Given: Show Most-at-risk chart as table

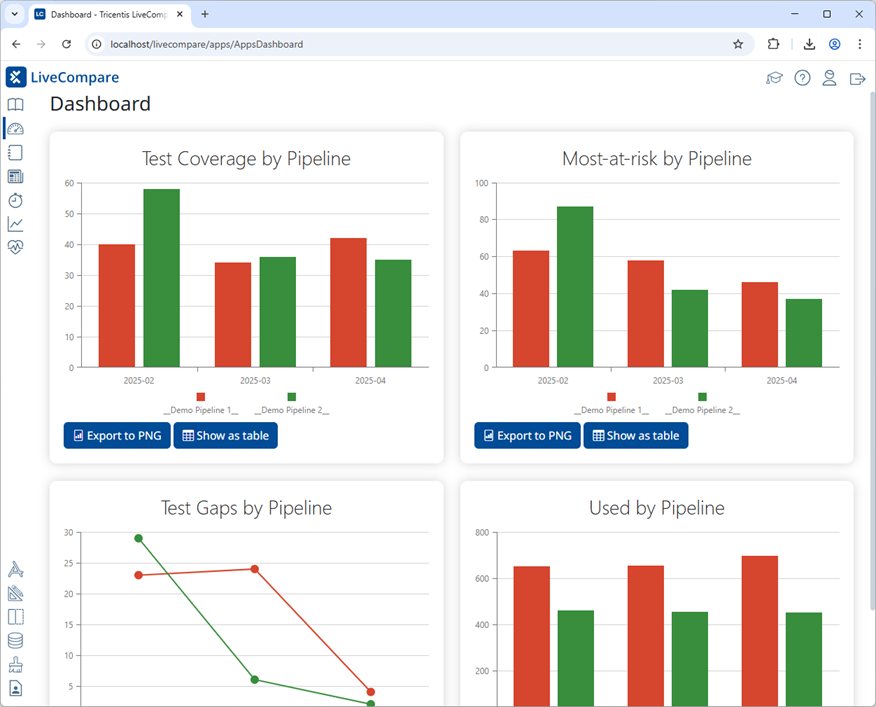Looking at the screenshot, I should point(636,435).
